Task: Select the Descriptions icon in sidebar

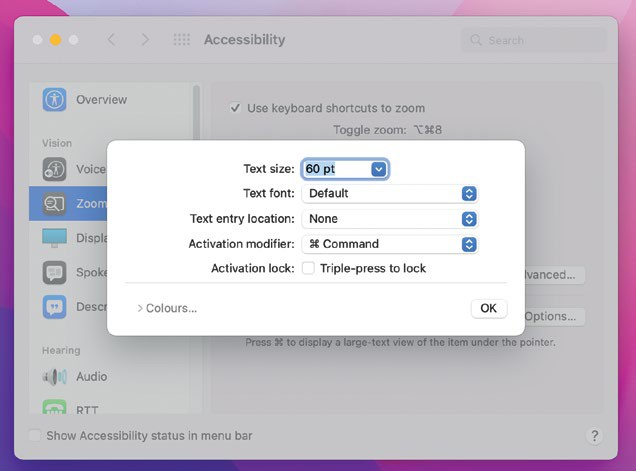Action: 54,307
